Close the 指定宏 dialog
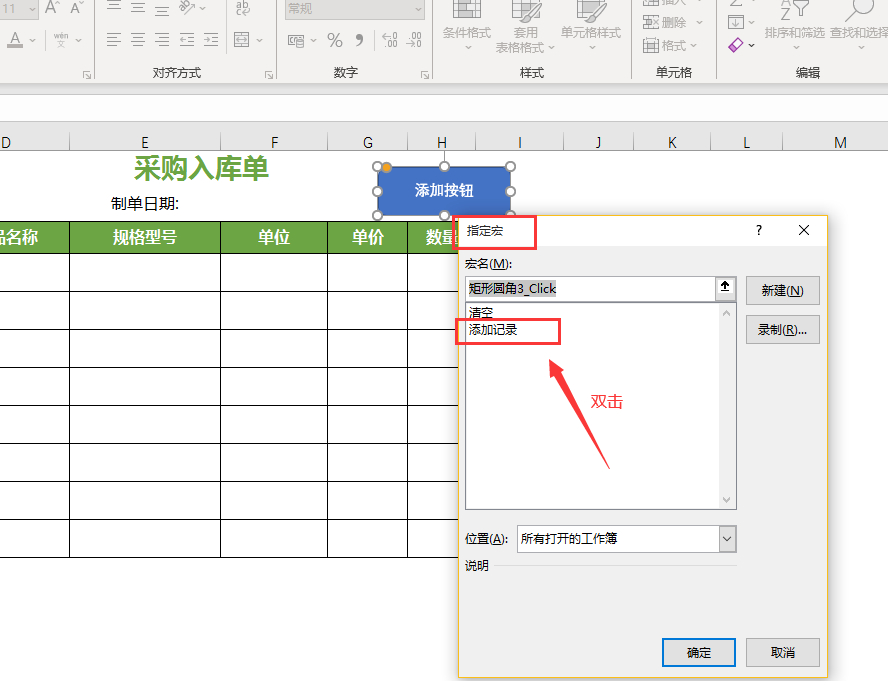 pos(804,230)
